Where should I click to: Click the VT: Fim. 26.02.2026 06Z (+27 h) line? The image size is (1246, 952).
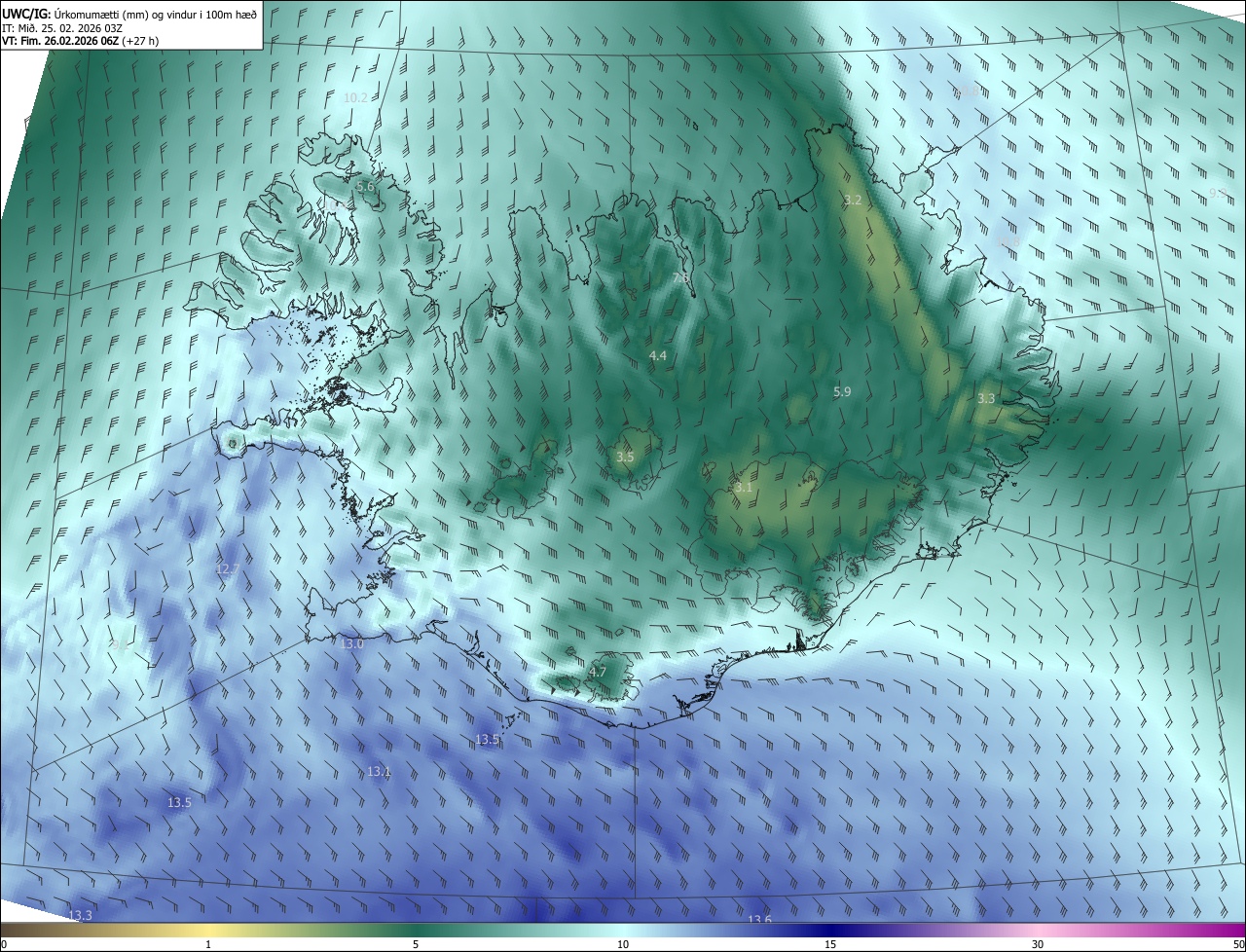click(81, 41)
